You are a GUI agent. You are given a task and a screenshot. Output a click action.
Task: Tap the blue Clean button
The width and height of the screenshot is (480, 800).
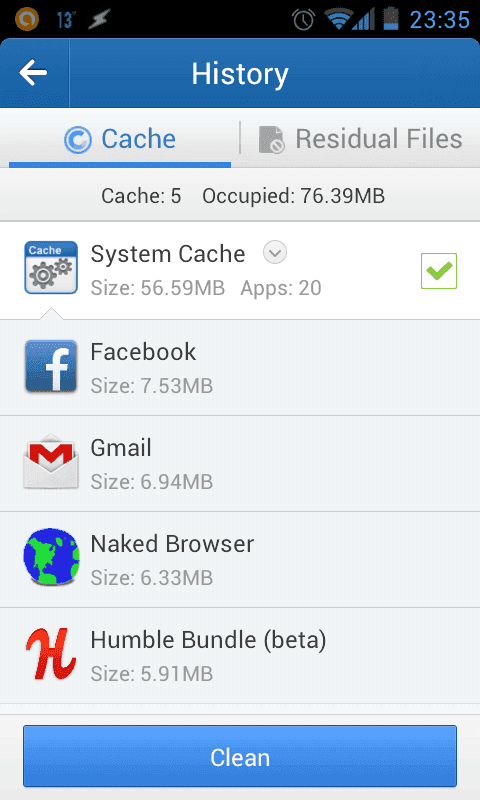[240, 756]
